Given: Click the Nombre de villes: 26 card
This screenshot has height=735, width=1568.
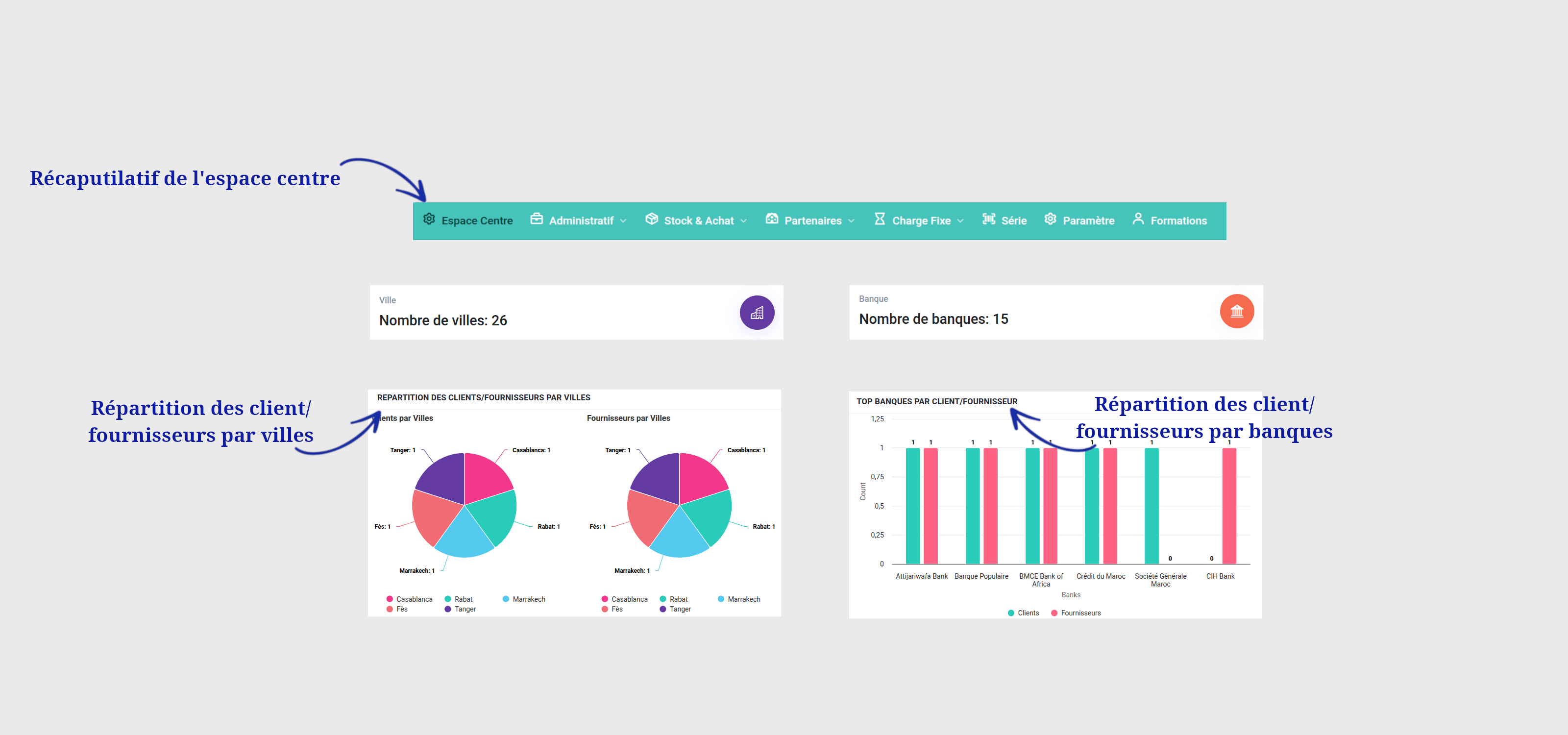Looking at the screenshot, I should pos(576,313).
